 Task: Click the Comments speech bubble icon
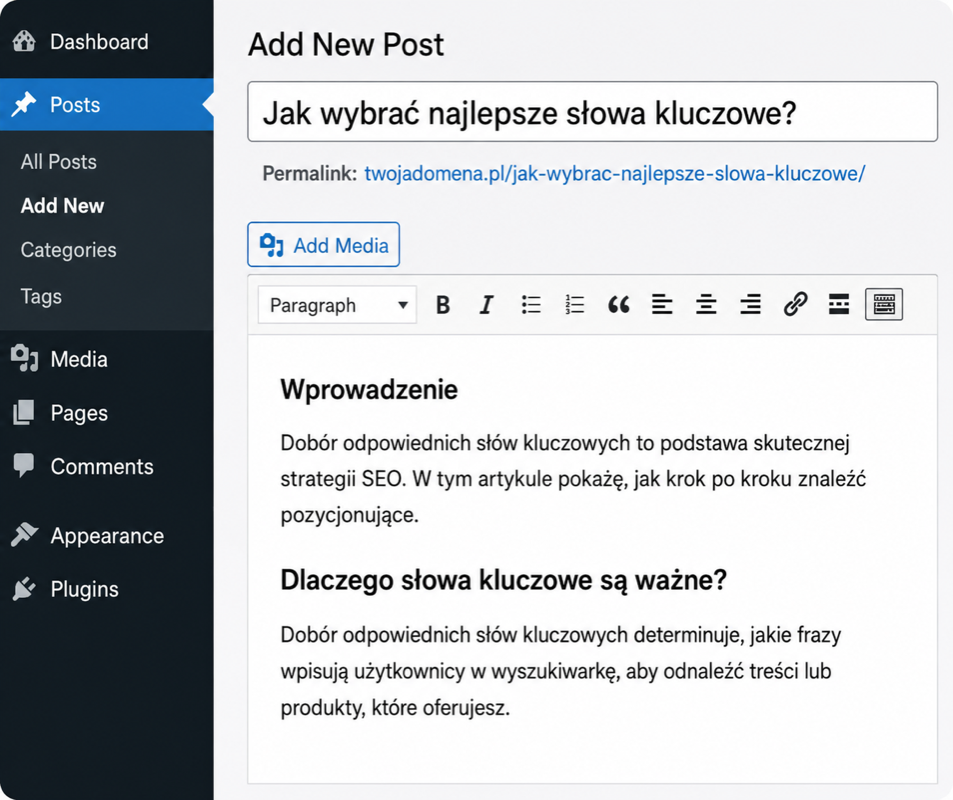point(24,465)
